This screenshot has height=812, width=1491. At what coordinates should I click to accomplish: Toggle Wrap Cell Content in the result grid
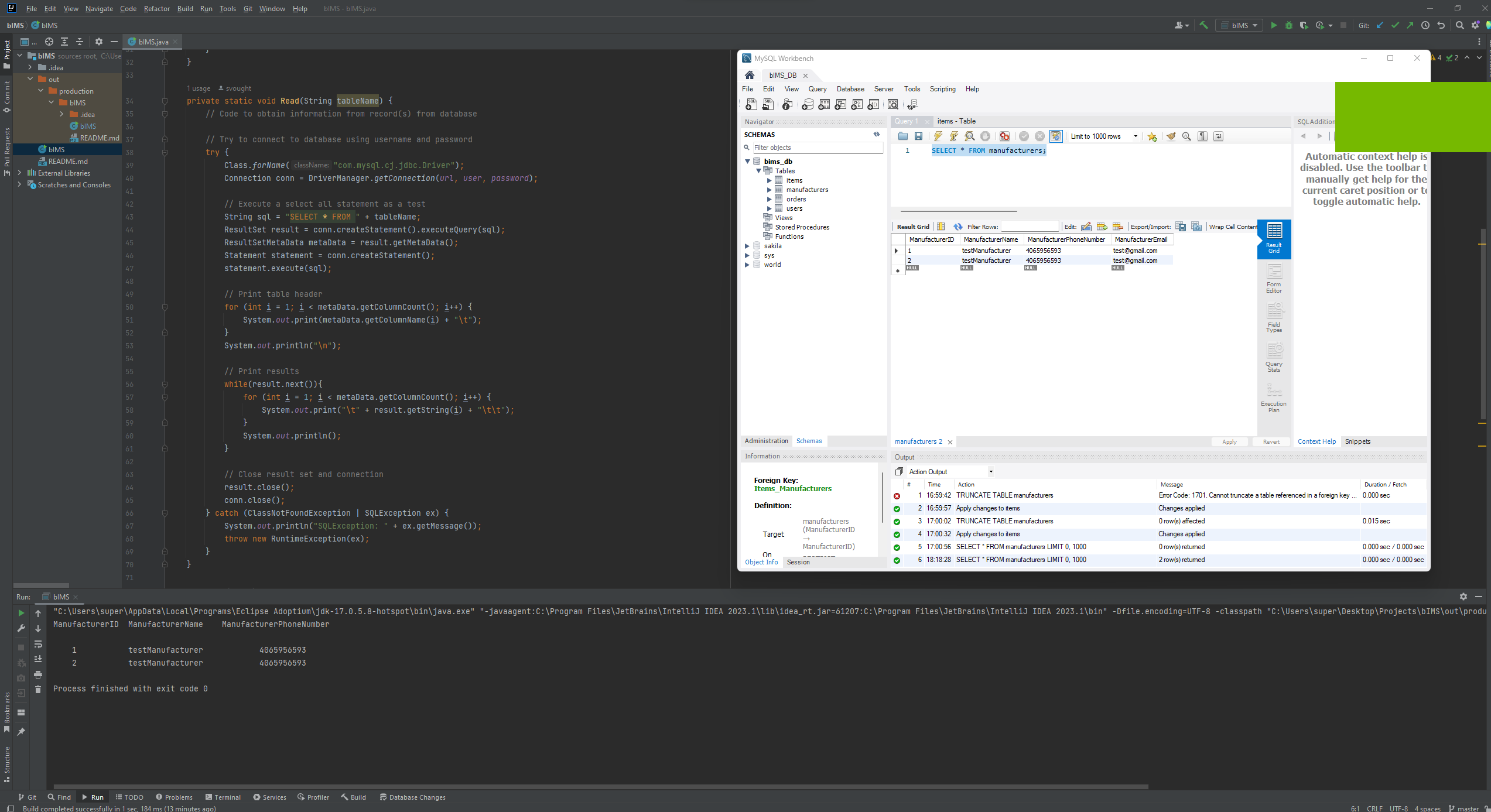click(1233, 227)
